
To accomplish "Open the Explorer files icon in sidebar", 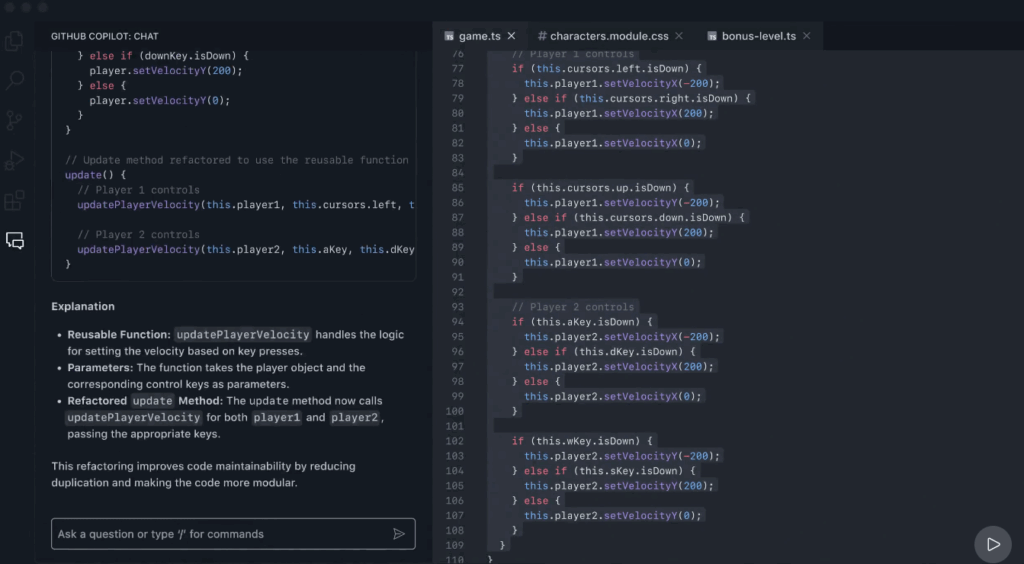I will pyautogui.click(x=14, y=41).
